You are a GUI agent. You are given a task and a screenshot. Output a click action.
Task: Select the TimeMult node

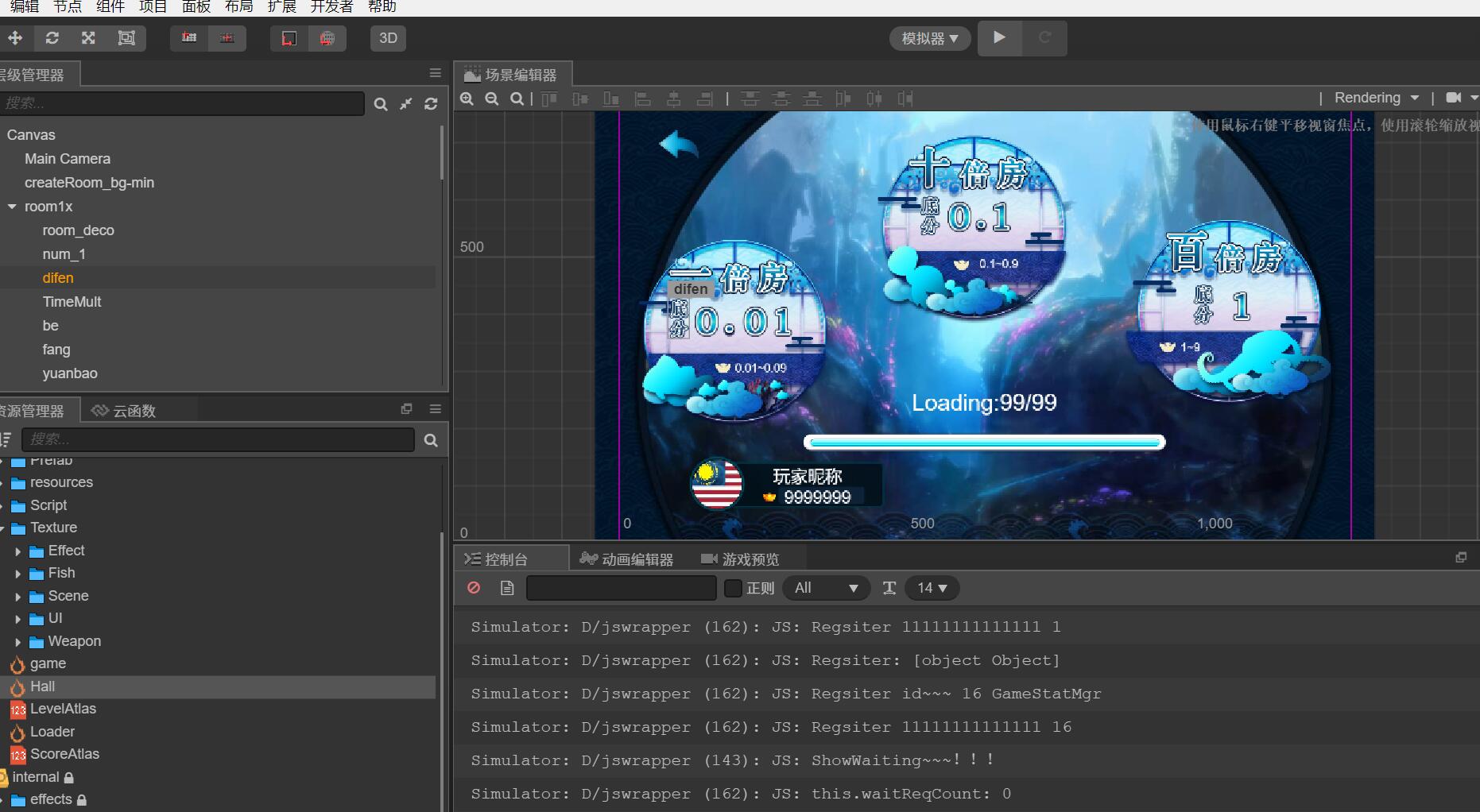coord(72,302)
